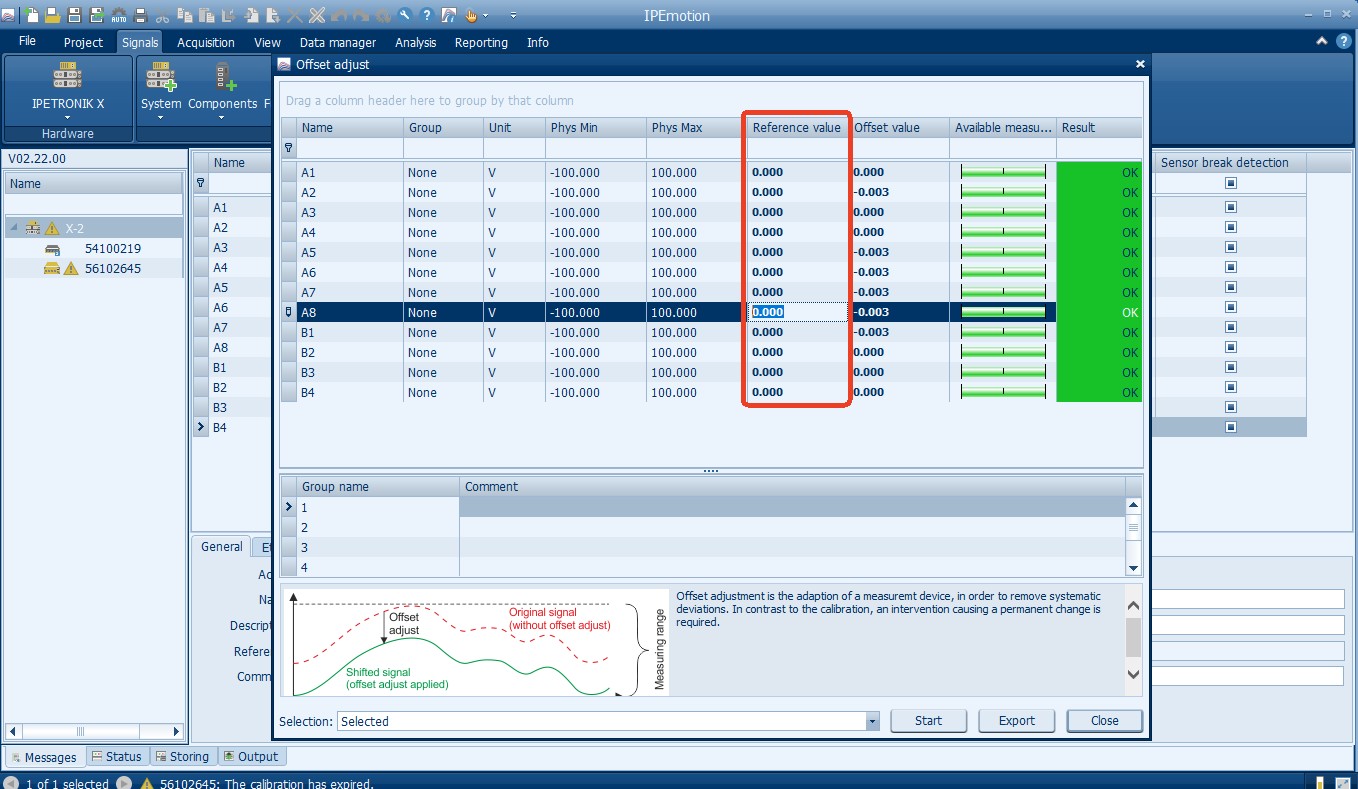Click the AUTO gear icon in top toolbar

click(118, 15)
